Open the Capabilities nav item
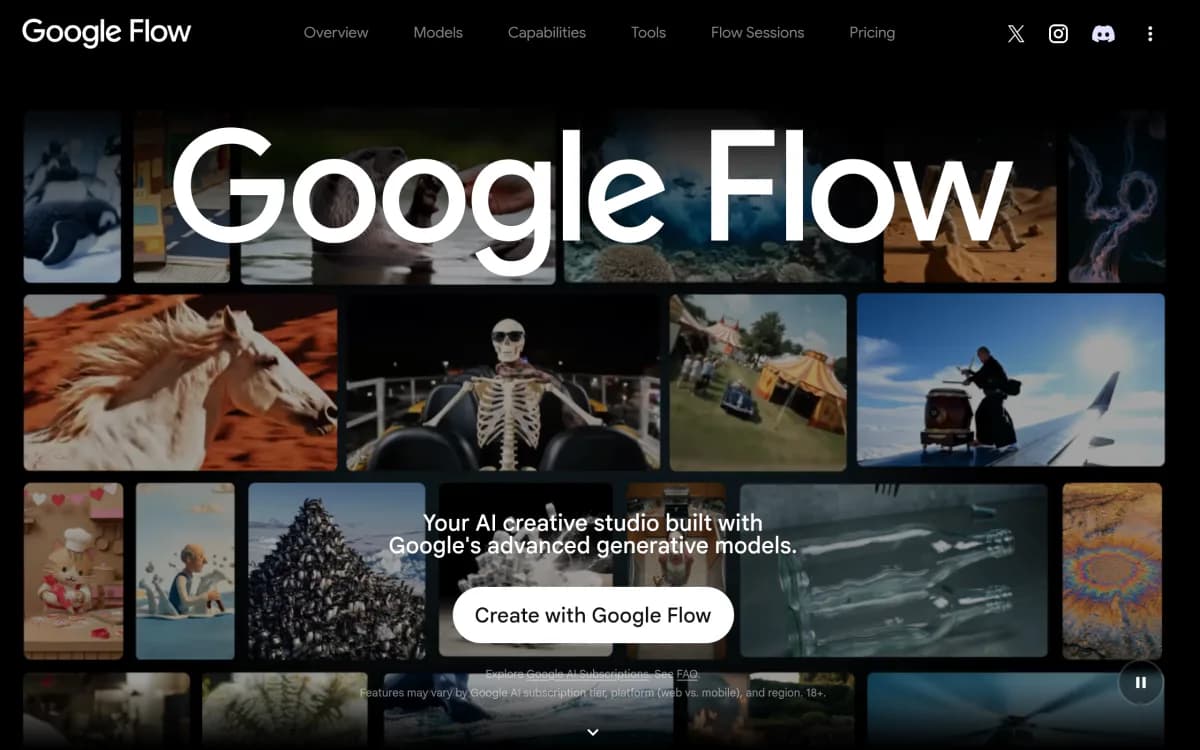 (547, 33)
